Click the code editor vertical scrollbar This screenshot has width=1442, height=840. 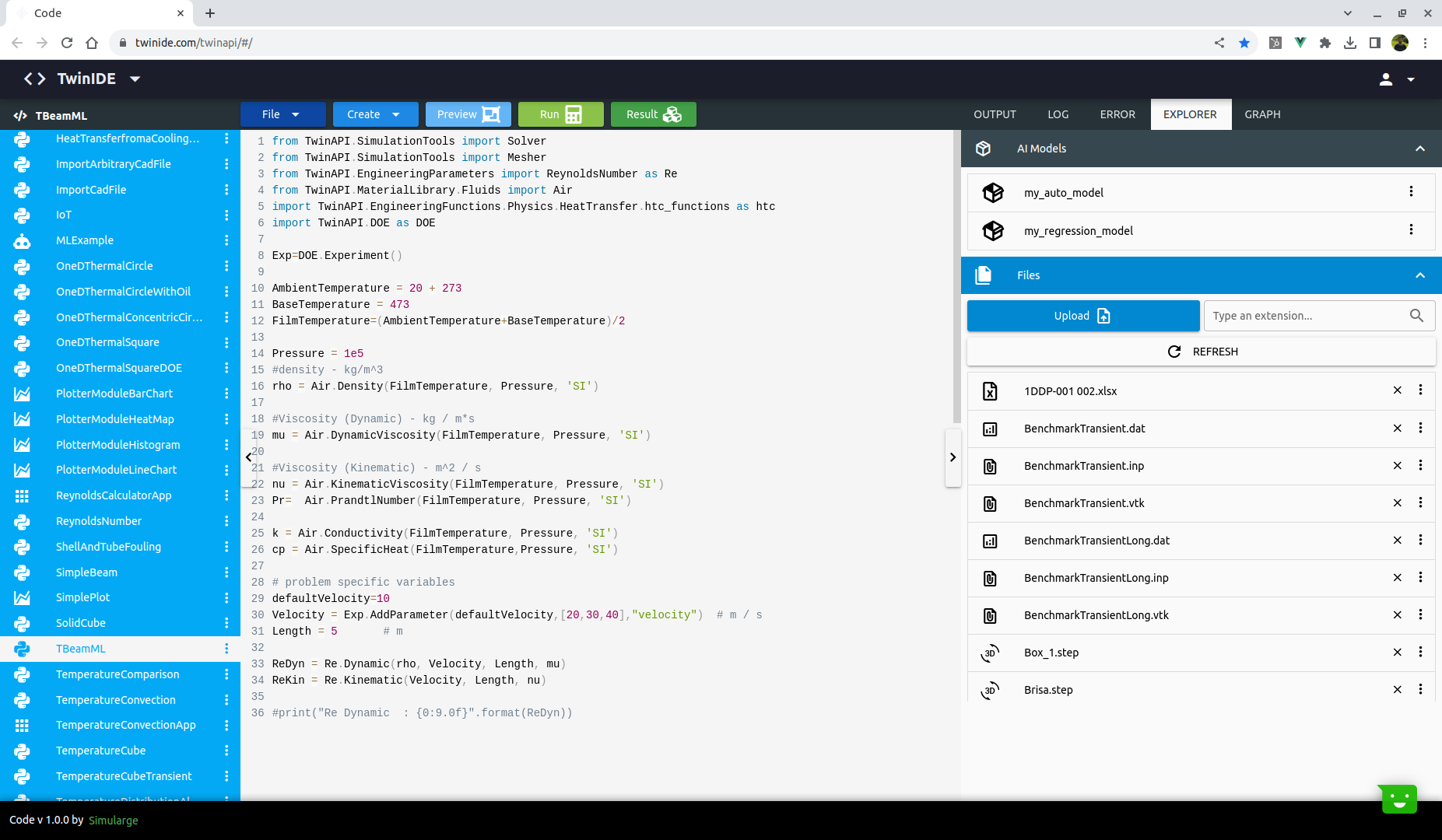pyautogui.click(x=956, y=276)
